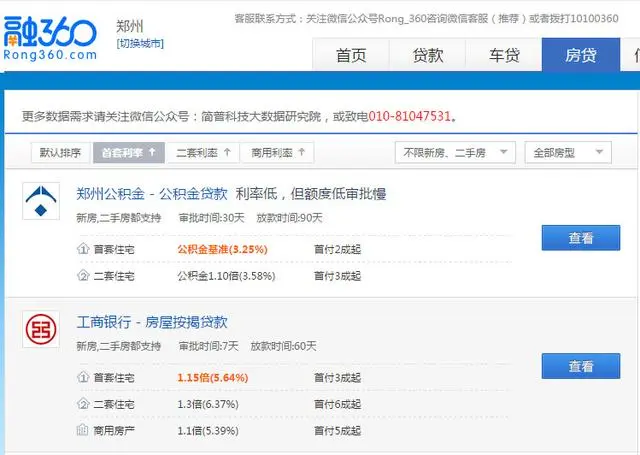Click the 公积金1.10倍(3.58%) rate

226,276
